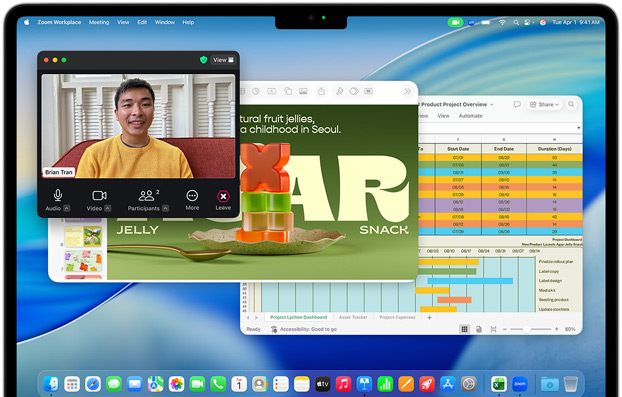Click the green encryption shield icon
Screen dimensions: 622x397
click(x=203, y=60)
